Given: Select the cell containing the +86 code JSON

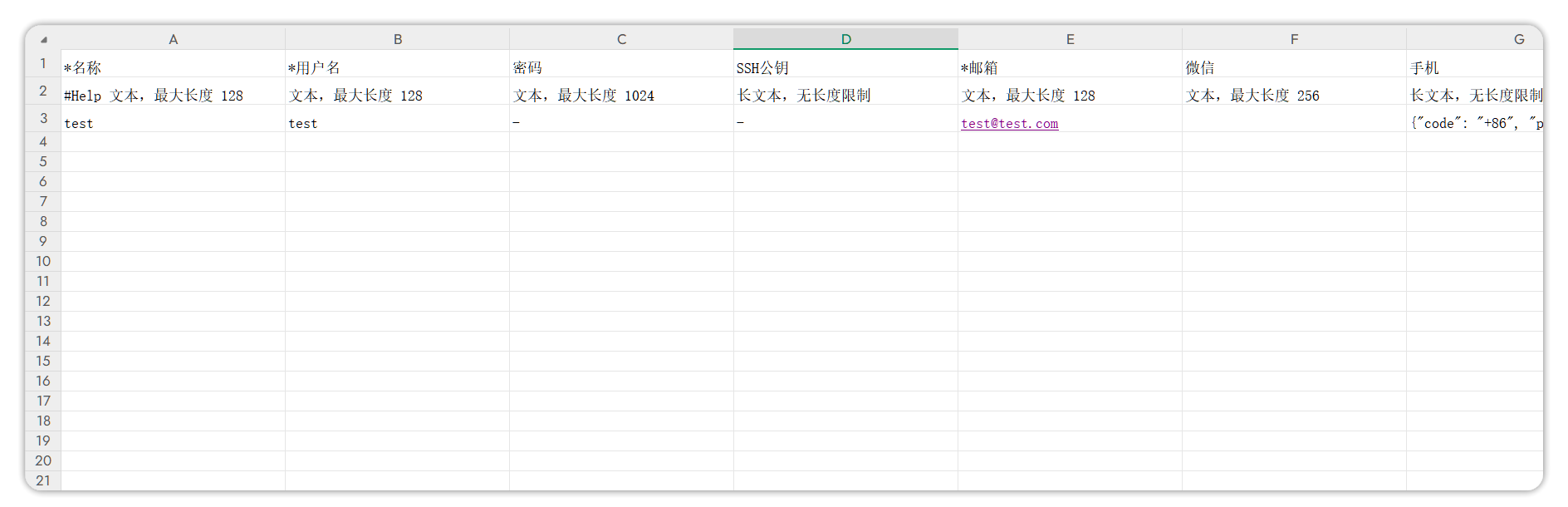Looking at the screenshot, I should [x=1475, y=123].
